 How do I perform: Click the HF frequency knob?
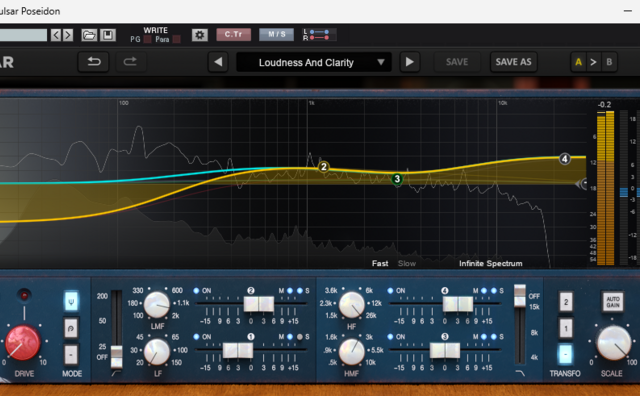tap(351, 305)
